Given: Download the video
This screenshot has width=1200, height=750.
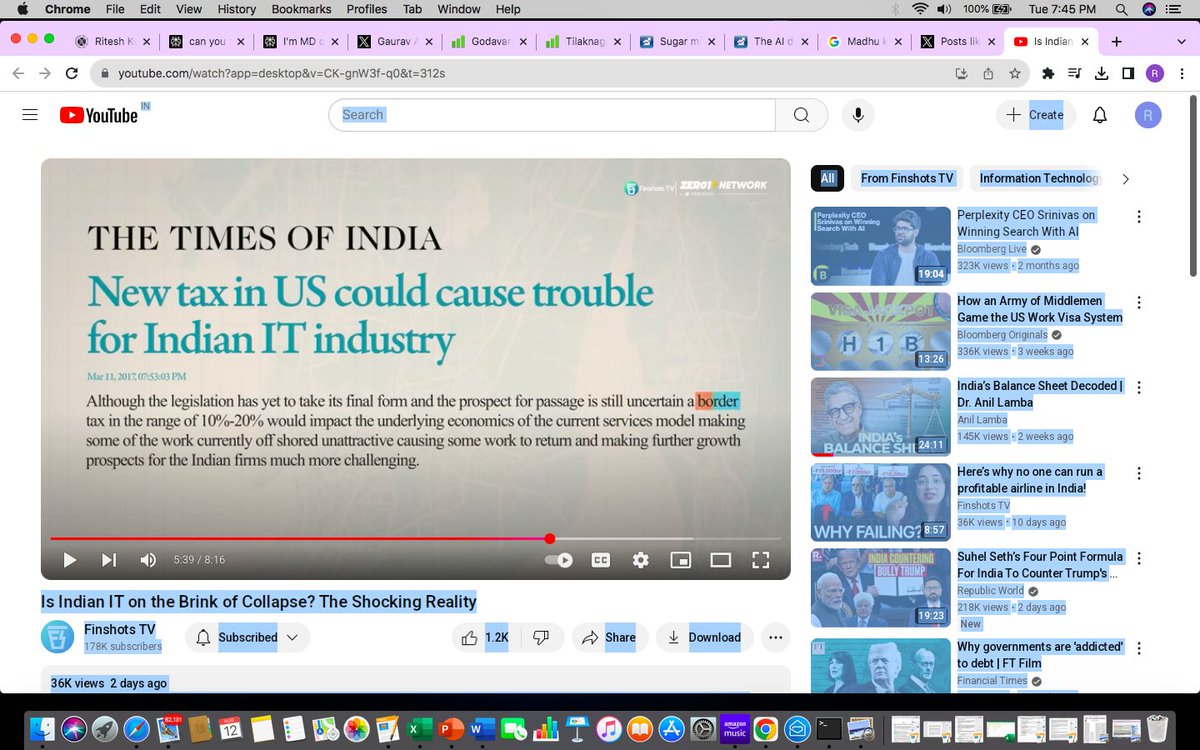Looking at the screenshot, I should tap(704, 637).
